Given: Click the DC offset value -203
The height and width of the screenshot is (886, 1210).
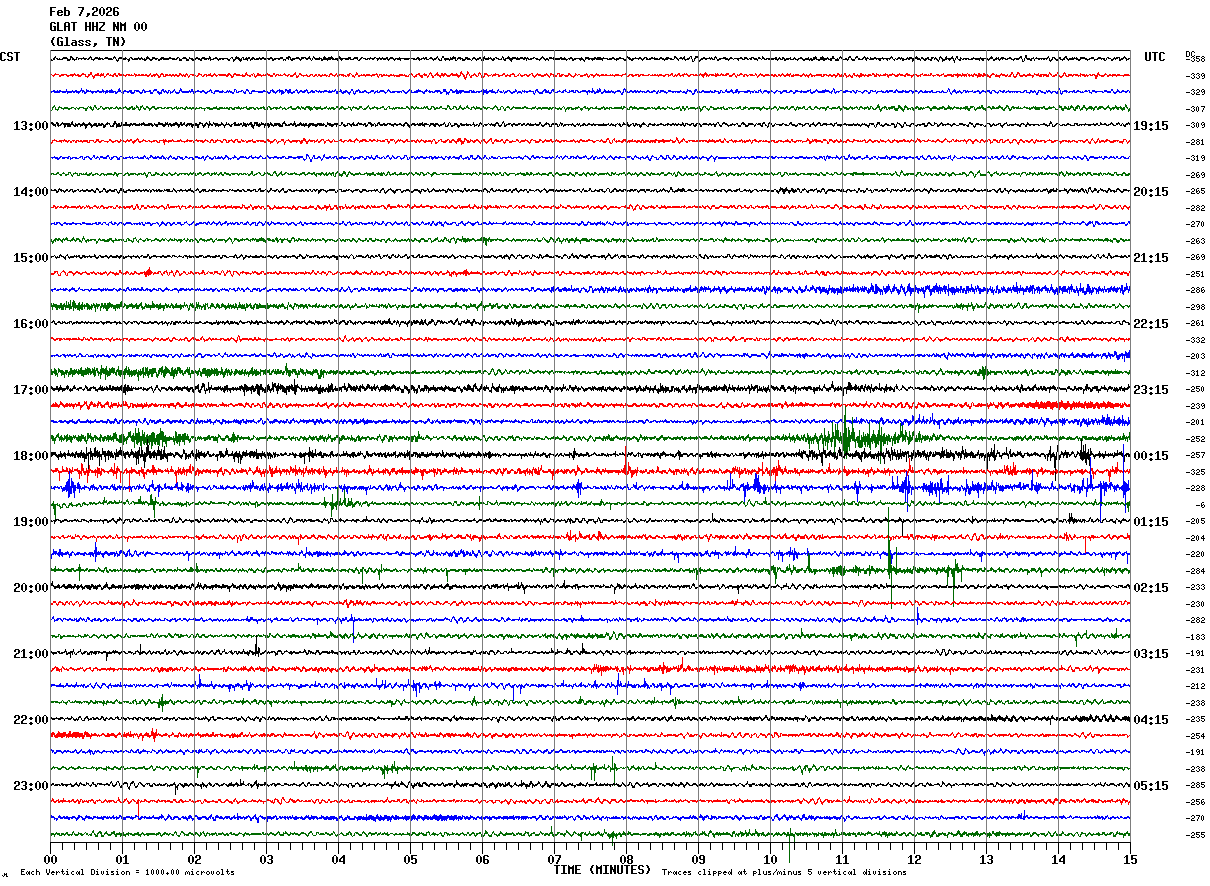Looking at the screenshot, I should pos(1195,356).
